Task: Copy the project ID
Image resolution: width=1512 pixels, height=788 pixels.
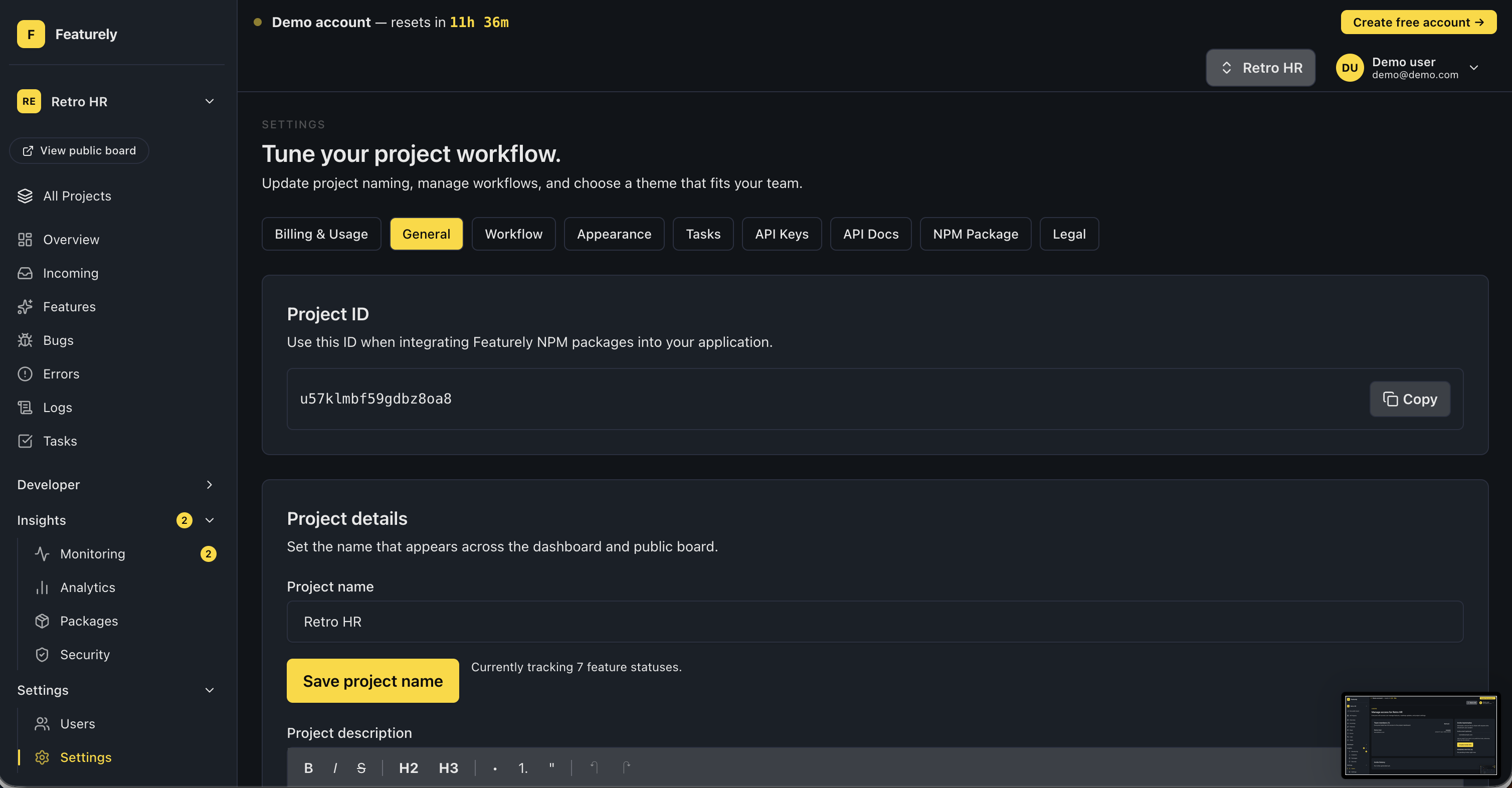Action: (1409, 399)
